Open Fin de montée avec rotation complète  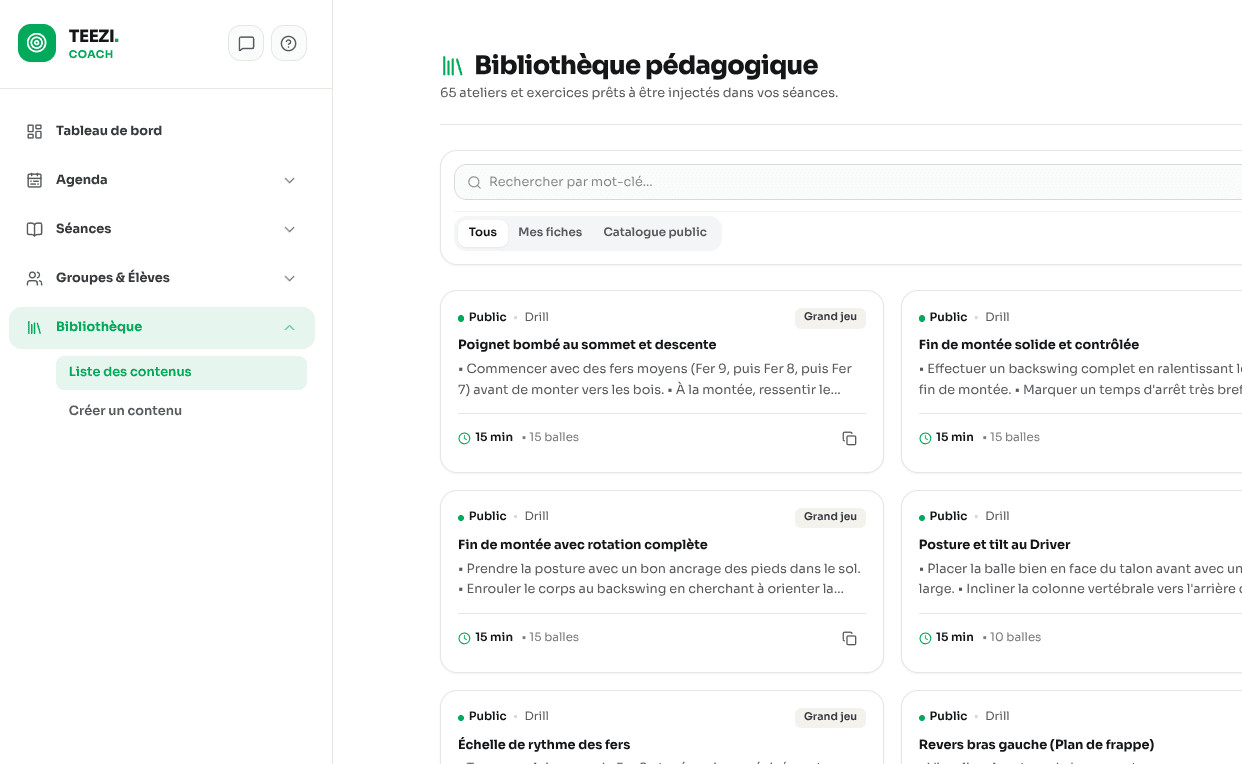coord(583,545)
